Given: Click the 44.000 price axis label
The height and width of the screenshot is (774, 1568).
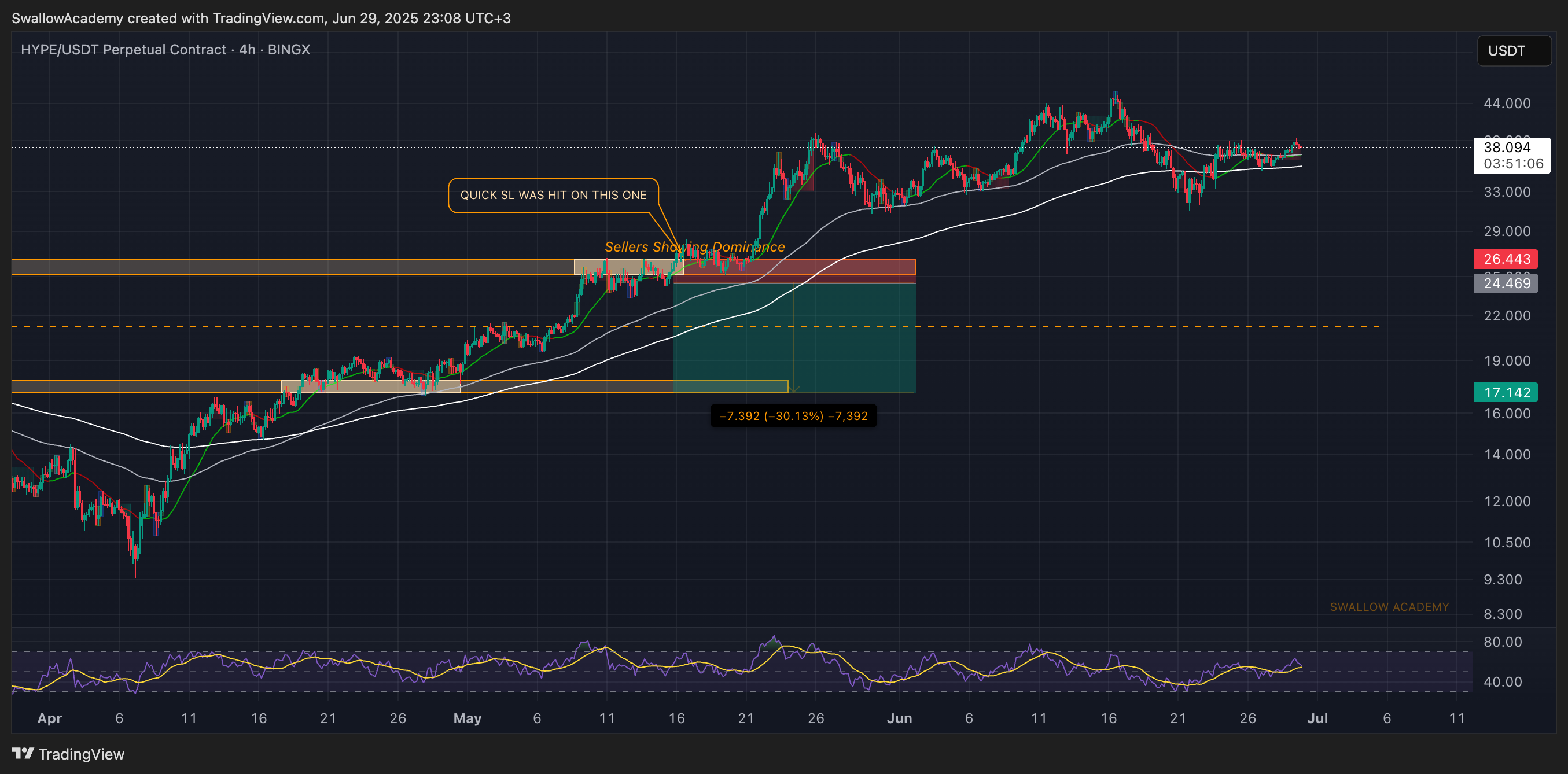Looking at the screenshot, I should tap(1507, 104).
